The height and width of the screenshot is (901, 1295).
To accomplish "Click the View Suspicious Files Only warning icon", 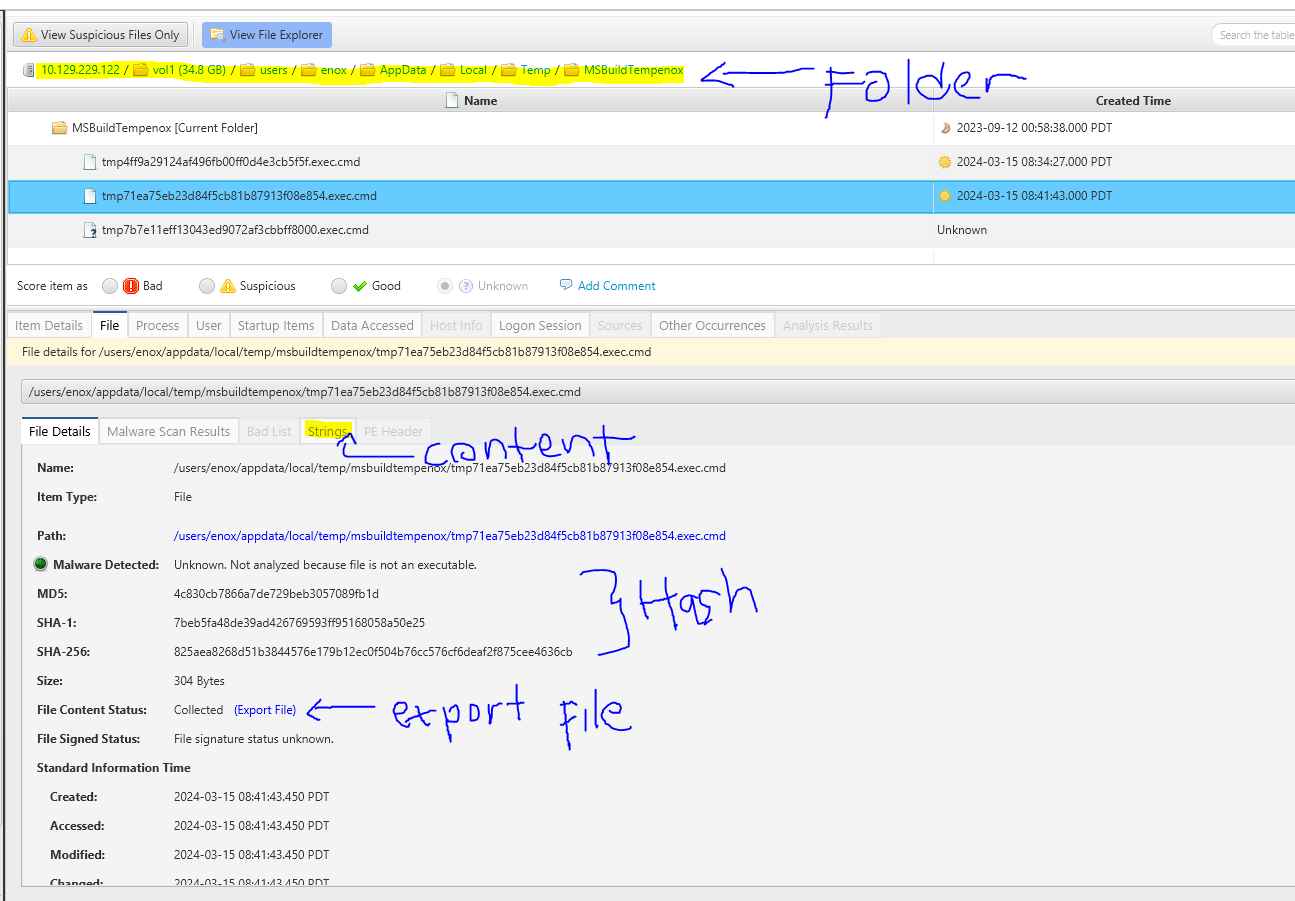I will pos(28,35).
